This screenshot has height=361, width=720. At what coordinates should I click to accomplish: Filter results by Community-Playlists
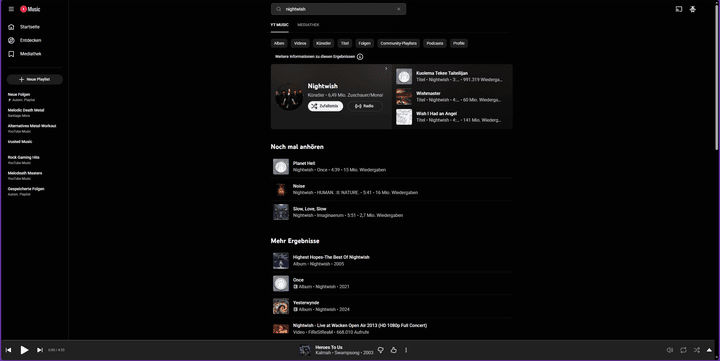pos(399,43)
